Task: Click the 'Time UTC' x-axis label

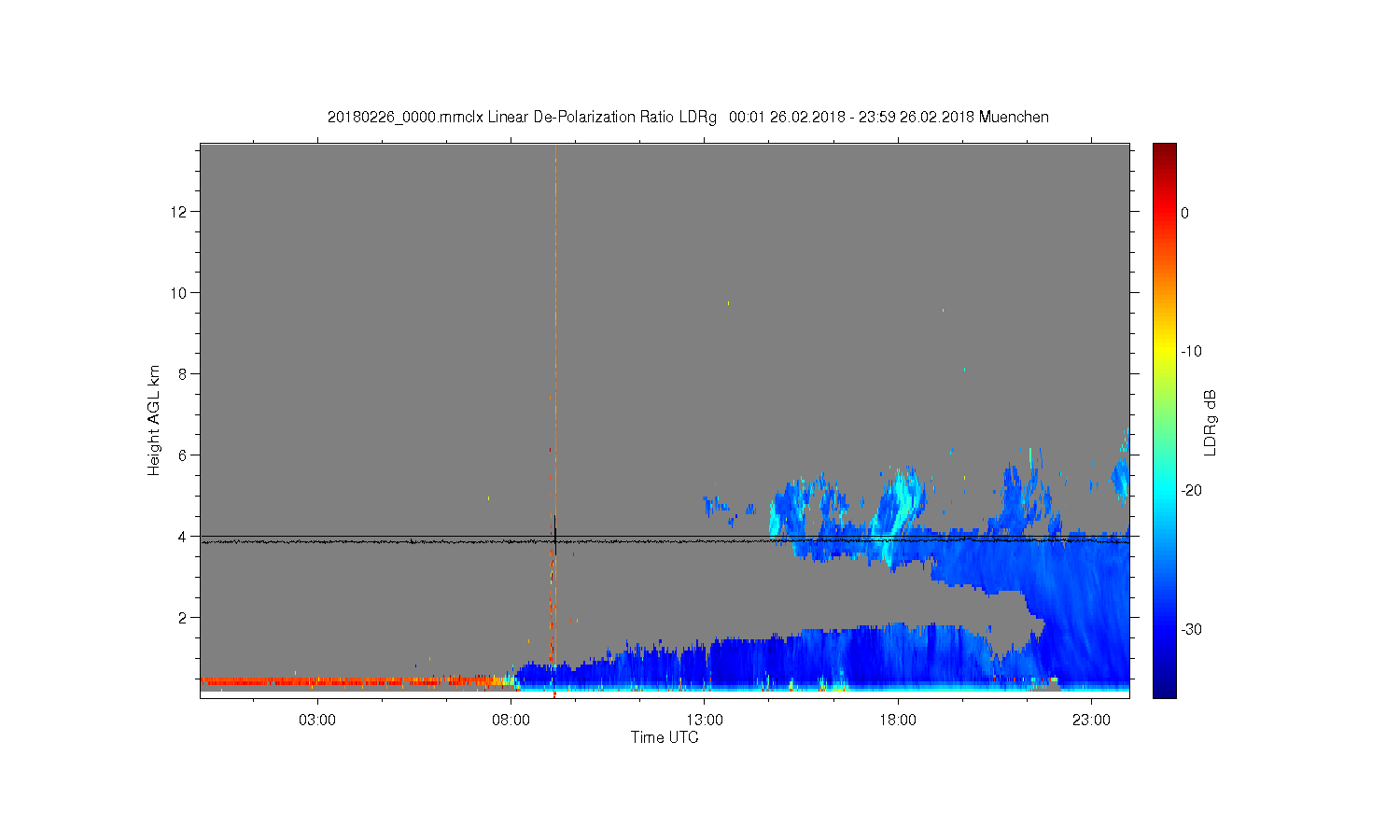Action: pyautogui.click(x=665, y=737)
